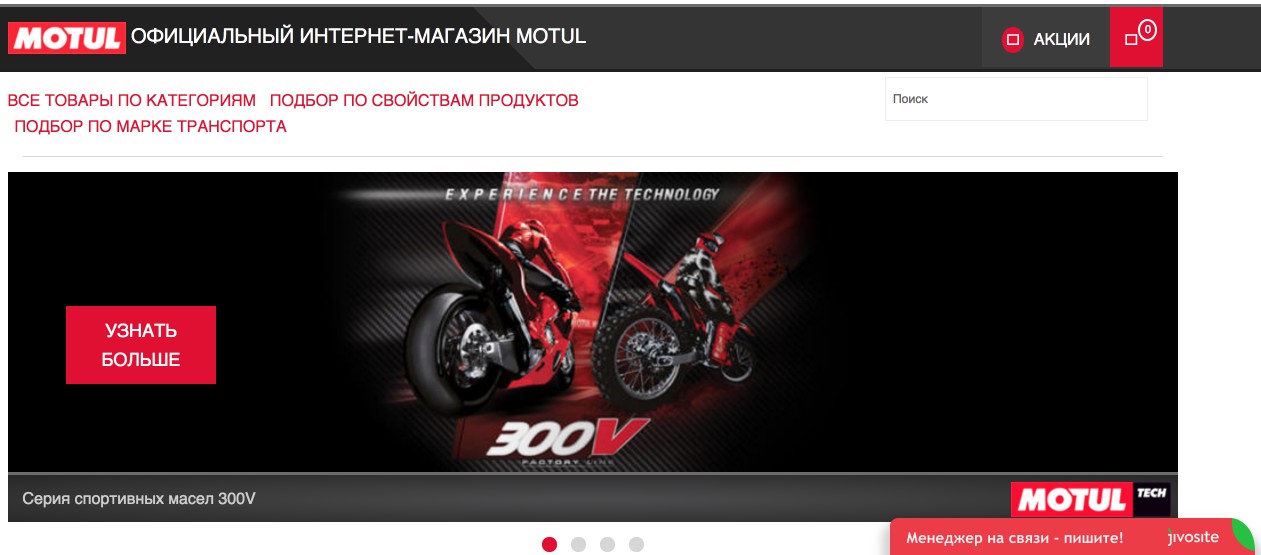Click the red Motul logo in header
Screen dimensions: 1261x555
point(67,38)
